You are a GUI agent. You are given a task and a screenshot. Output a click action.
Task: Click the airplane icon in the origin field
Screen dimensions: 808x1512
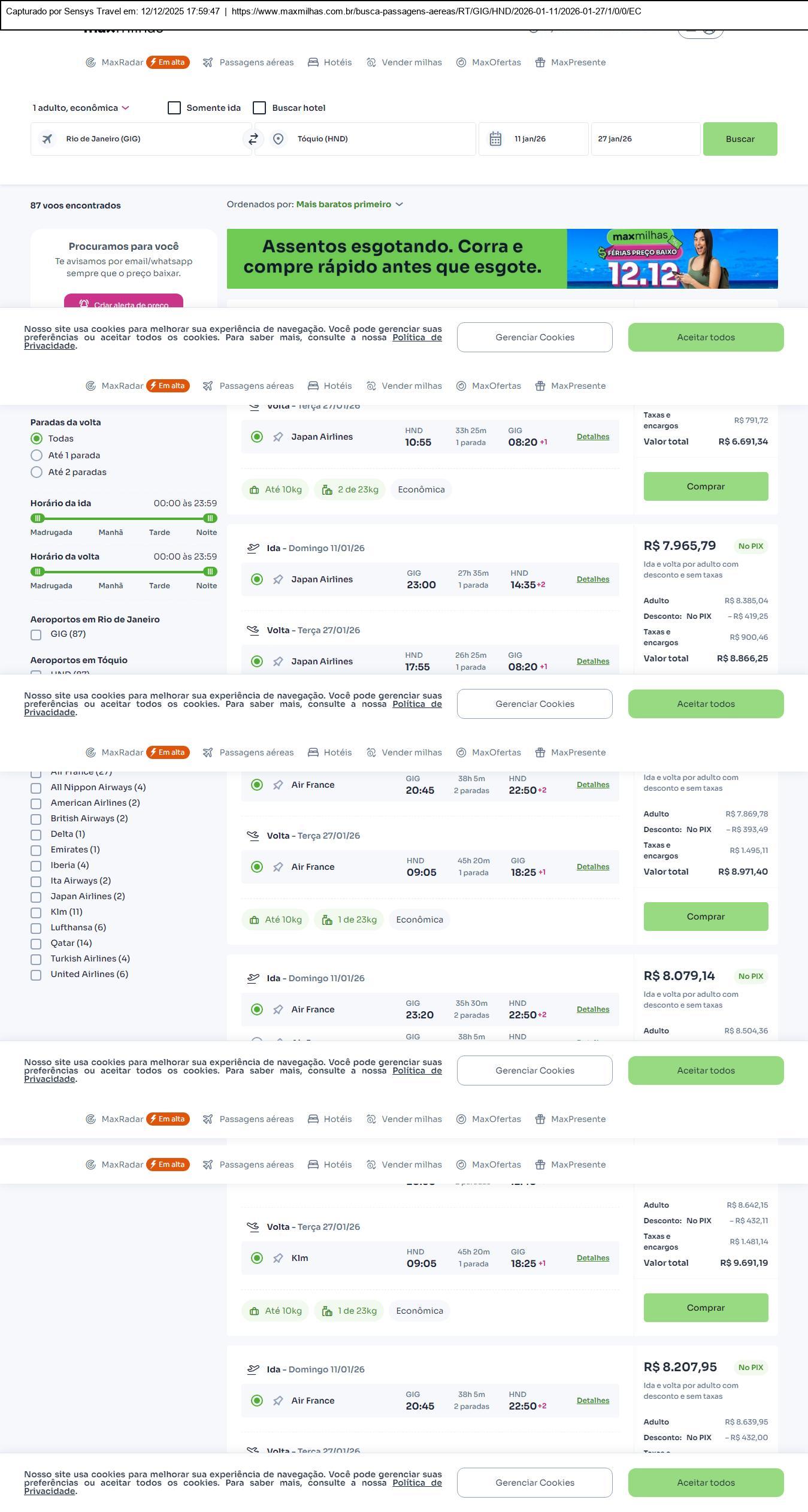click(47, 139)
